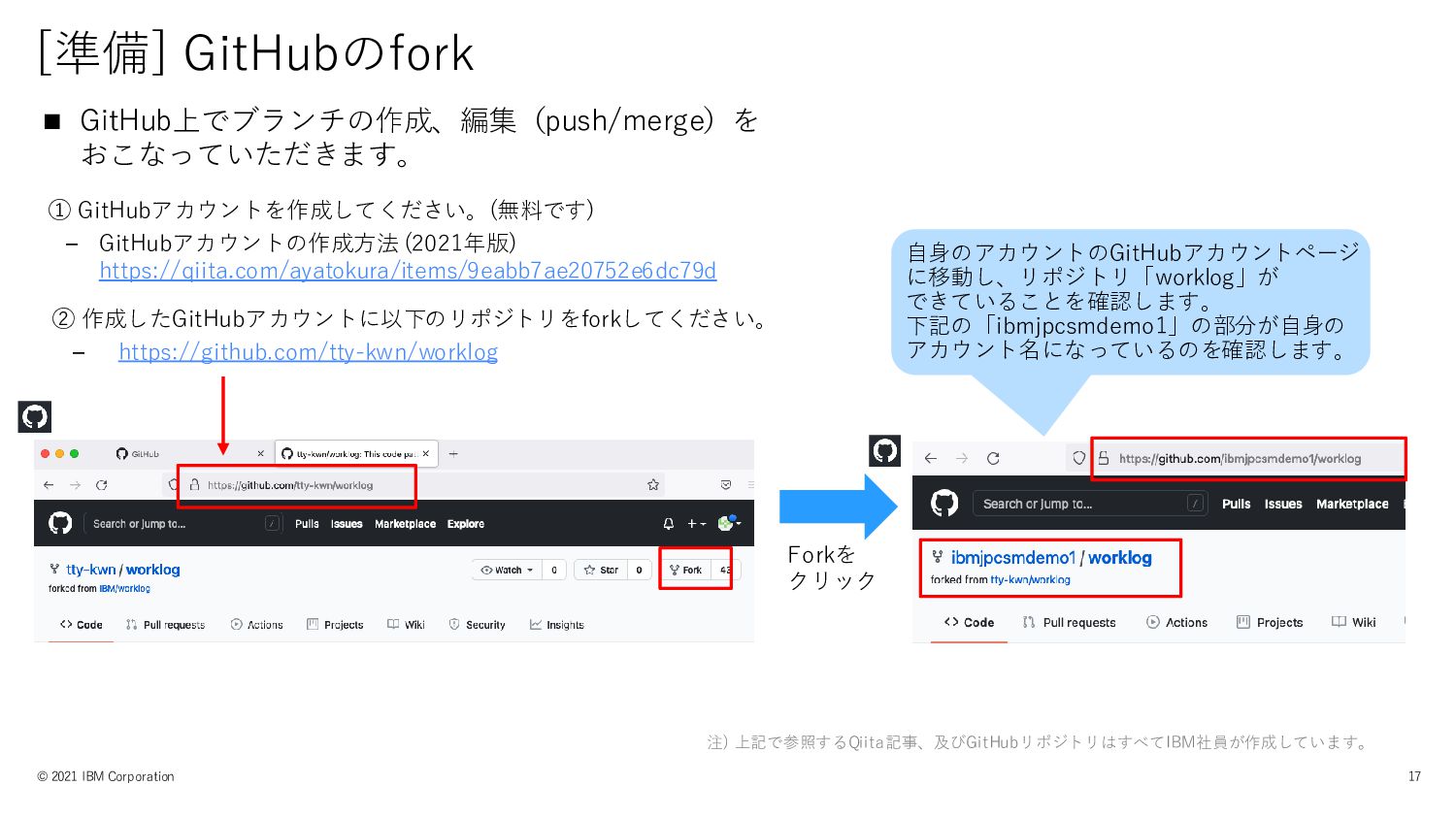
Task: Click Pulls in right GitHub header
Action: click(x=1236, y=504)
